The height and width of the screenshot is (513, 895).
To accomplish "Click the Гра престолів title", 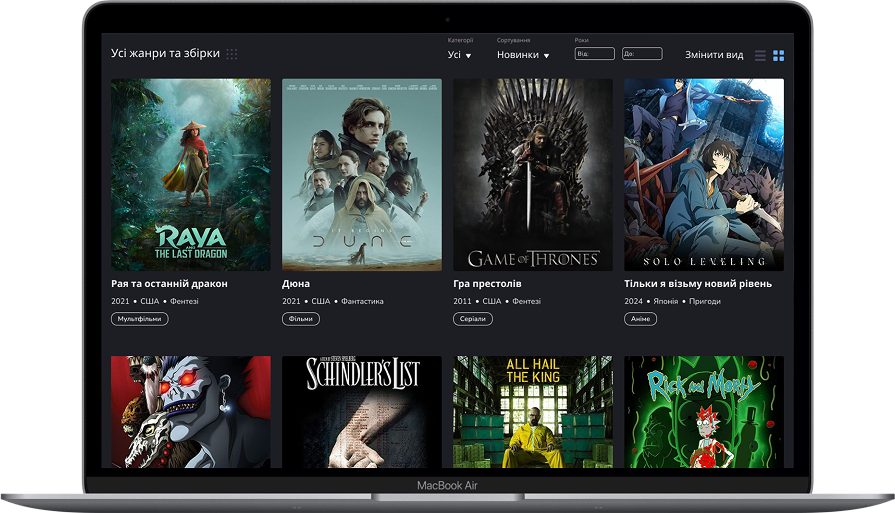I will 487,284.
